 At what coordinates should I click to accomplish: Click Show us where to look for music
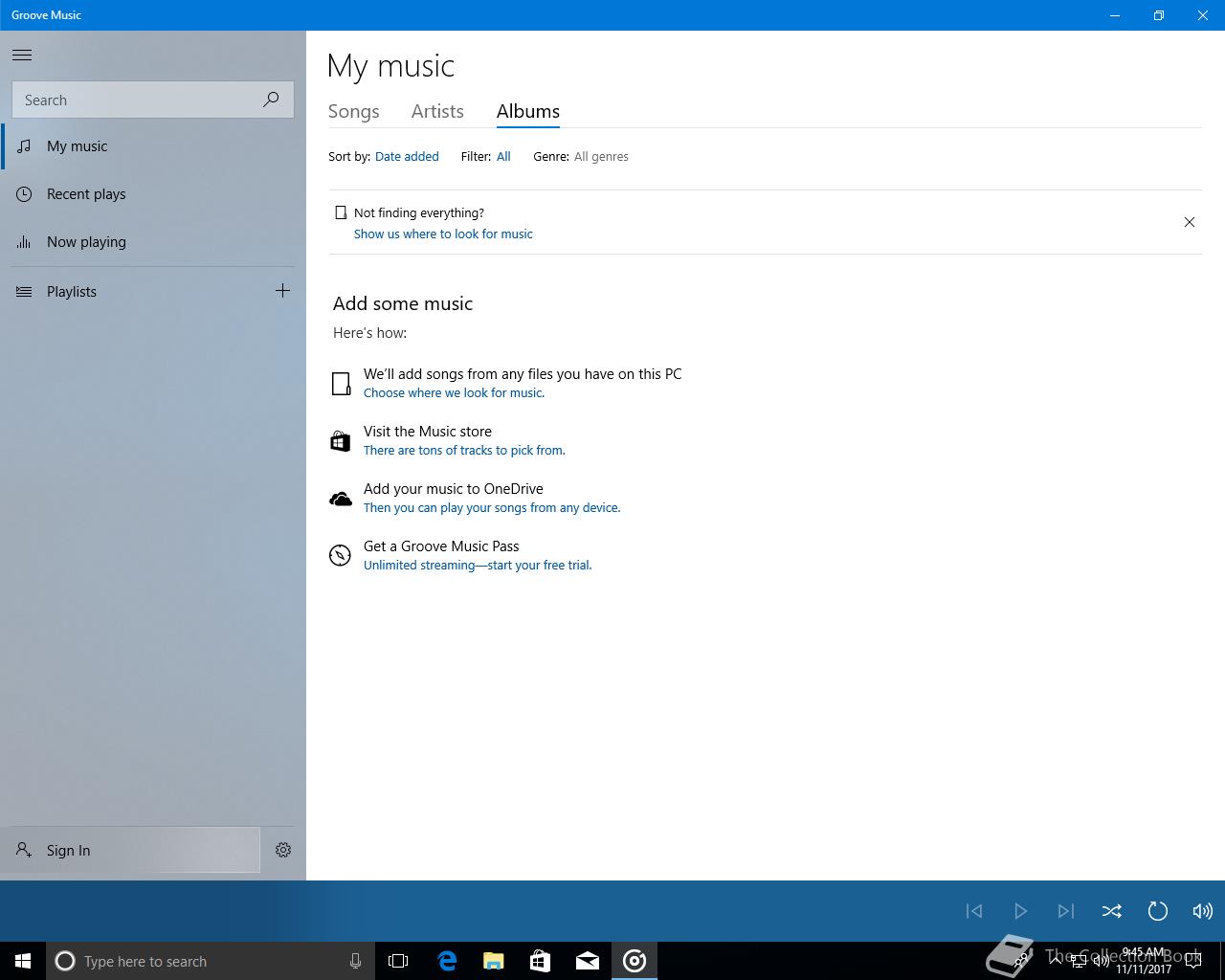pos(443,234)
